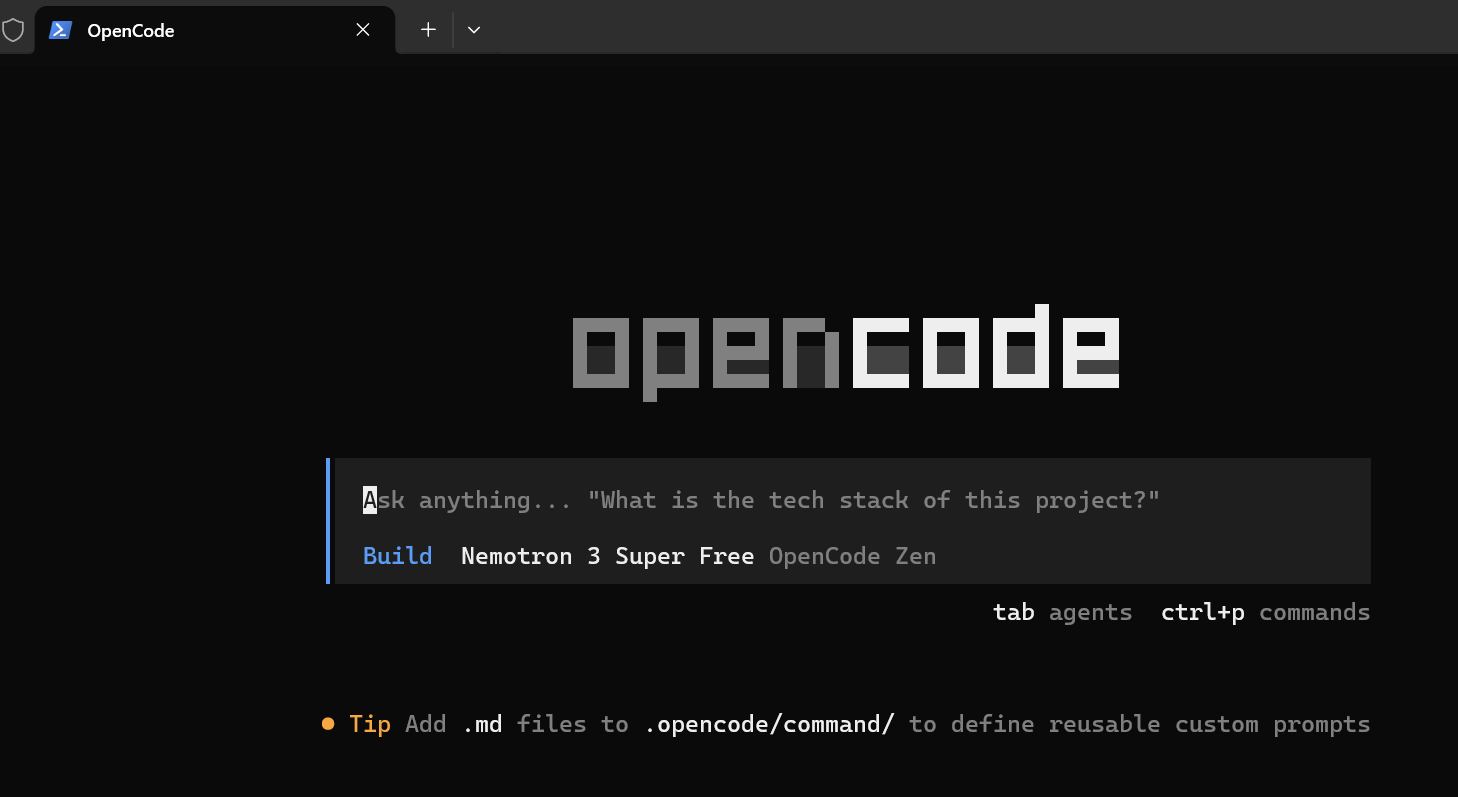
Task: Expand the new tab profile dropdown arrow
Action: coord(474,30)
